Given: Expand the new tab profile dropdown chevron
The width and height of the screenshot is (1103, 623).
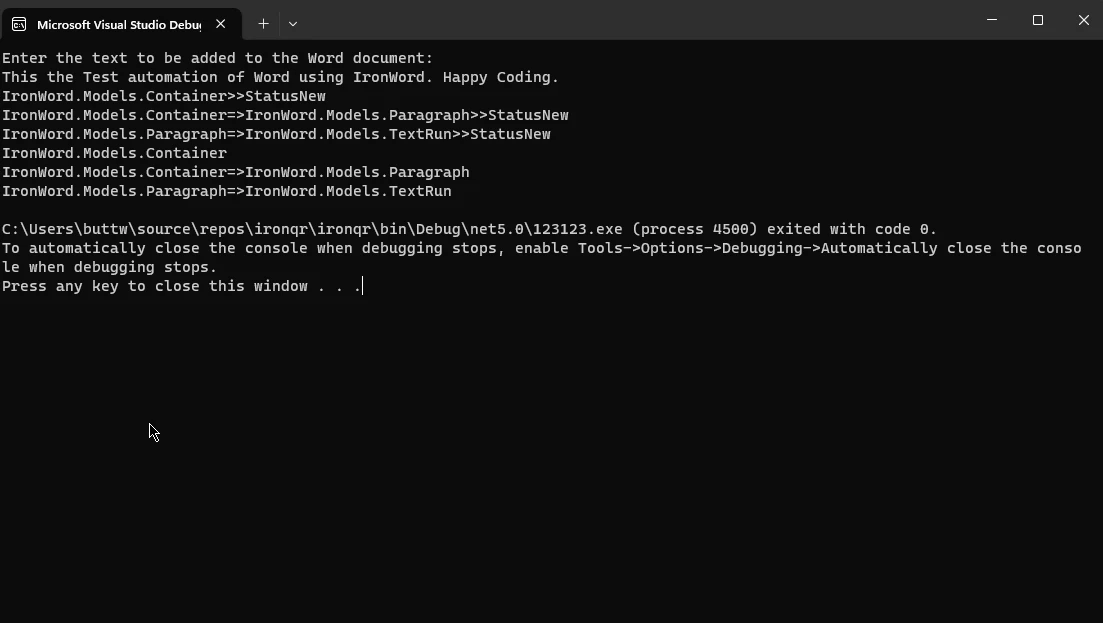Looking at the screenshot, I should pyautogui.click(x=293, y=24).
